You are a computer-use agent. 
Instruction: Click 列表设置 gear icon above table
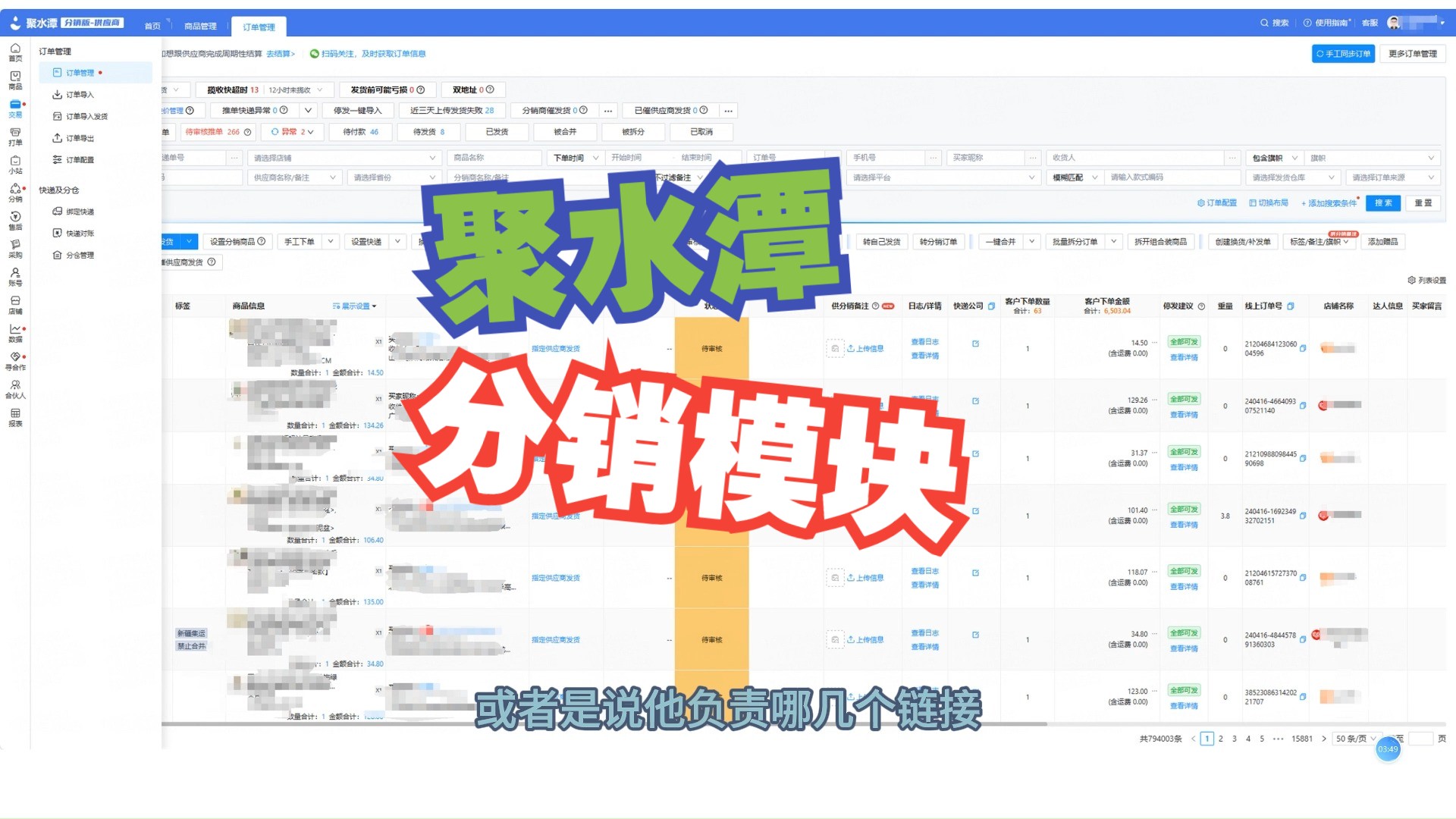click(x=1411, y=281)
